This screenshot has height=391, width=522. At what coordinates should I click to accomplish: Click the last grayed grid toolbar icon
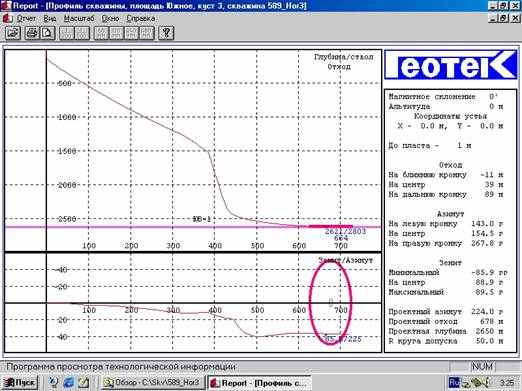pos(147,33)
